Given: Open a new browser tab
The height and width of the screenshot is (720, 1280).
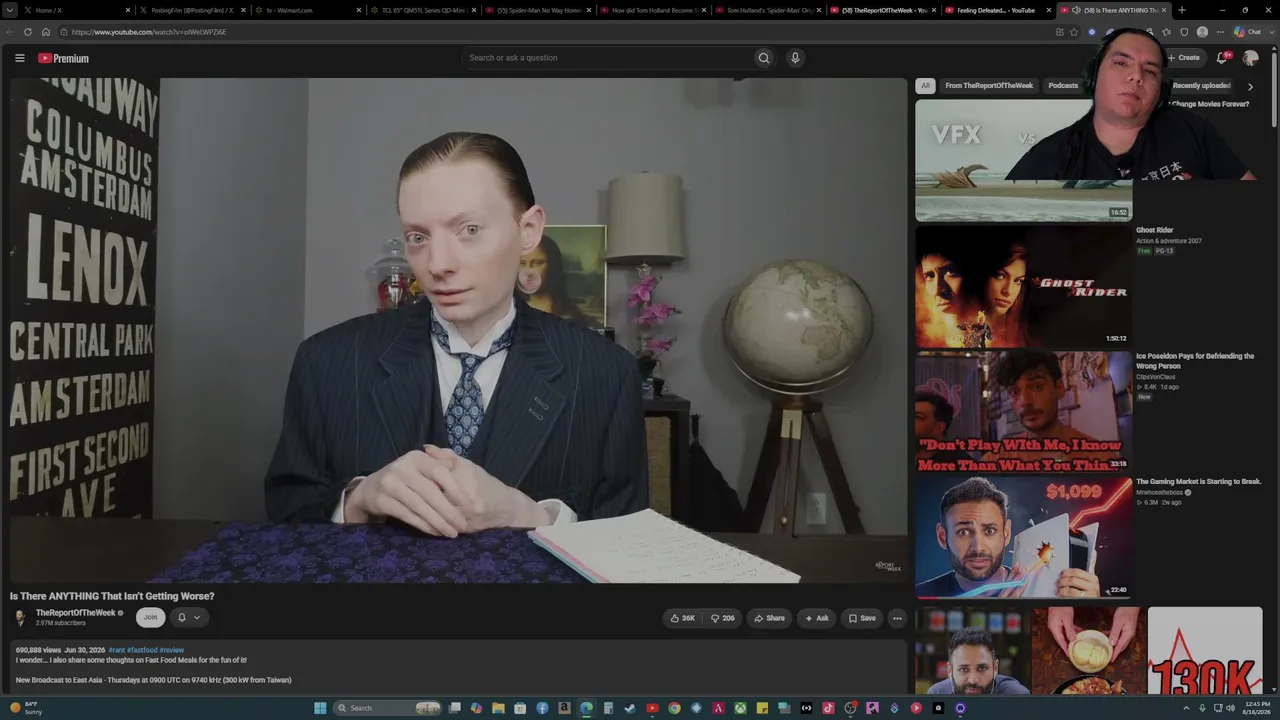Looking at the screenshot, I should 1182,10.
